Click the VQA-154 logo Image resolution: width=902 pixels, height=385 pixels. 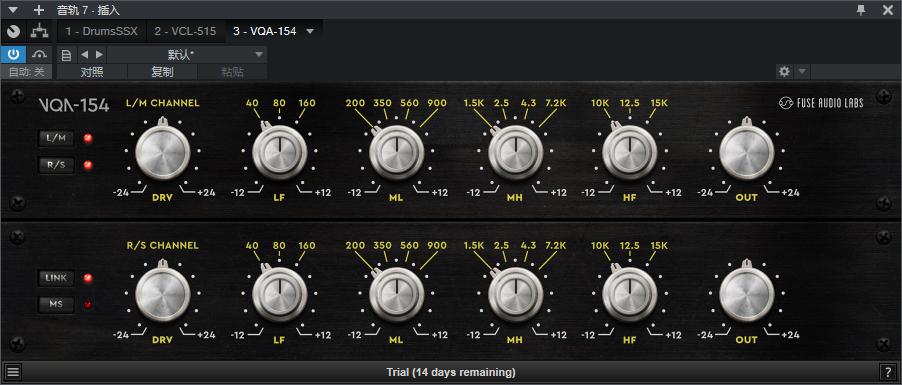[74, 105]
